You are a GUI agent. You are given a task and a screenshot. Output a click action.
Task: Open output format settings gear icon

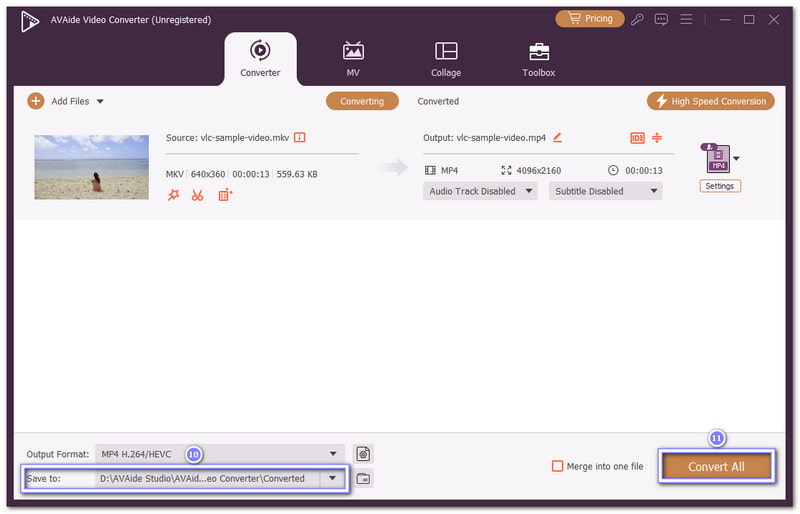(x=364, y=454)
